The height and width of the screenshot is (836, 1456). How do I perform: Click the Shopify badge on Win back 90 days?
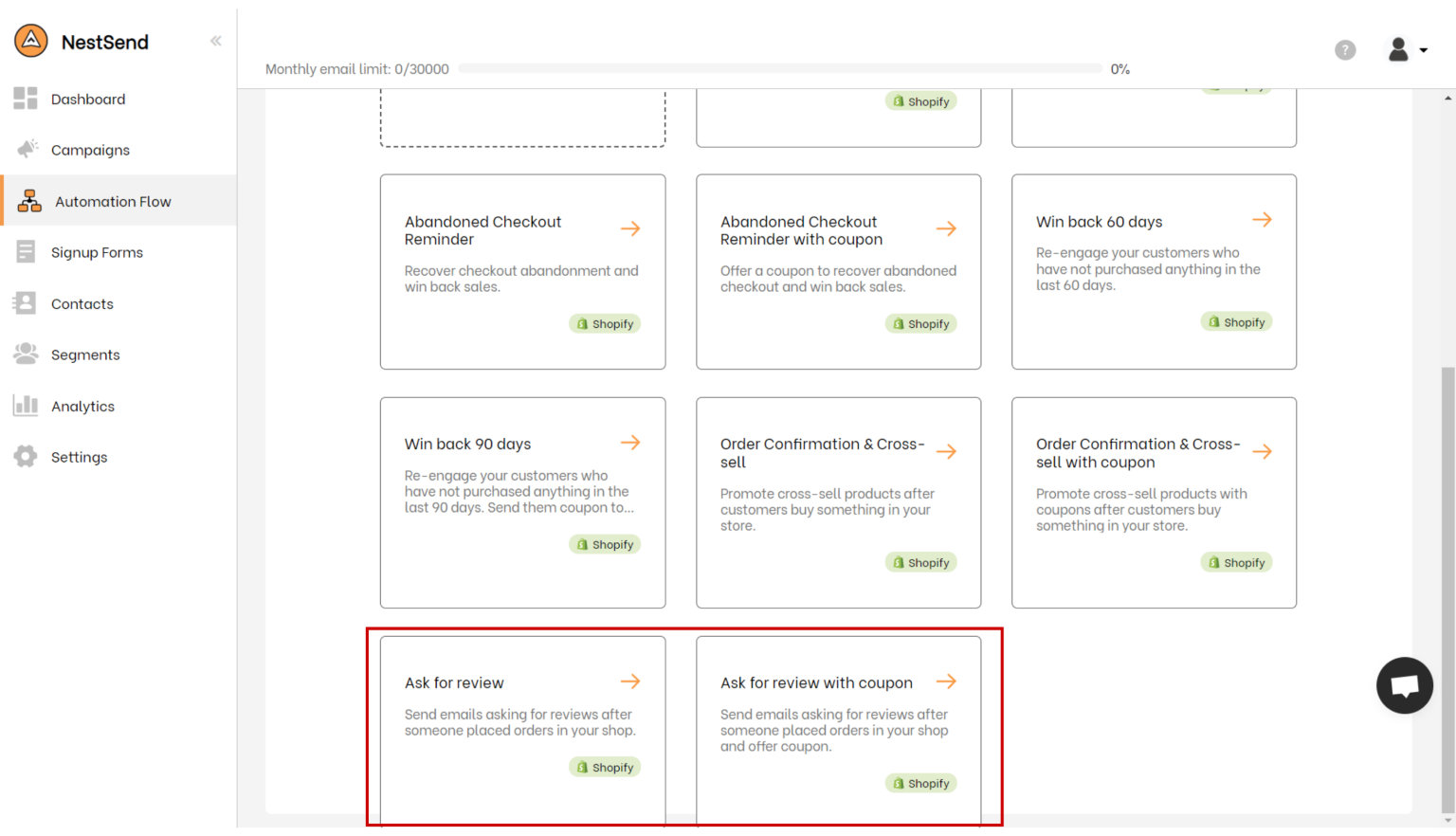[605, 544]
